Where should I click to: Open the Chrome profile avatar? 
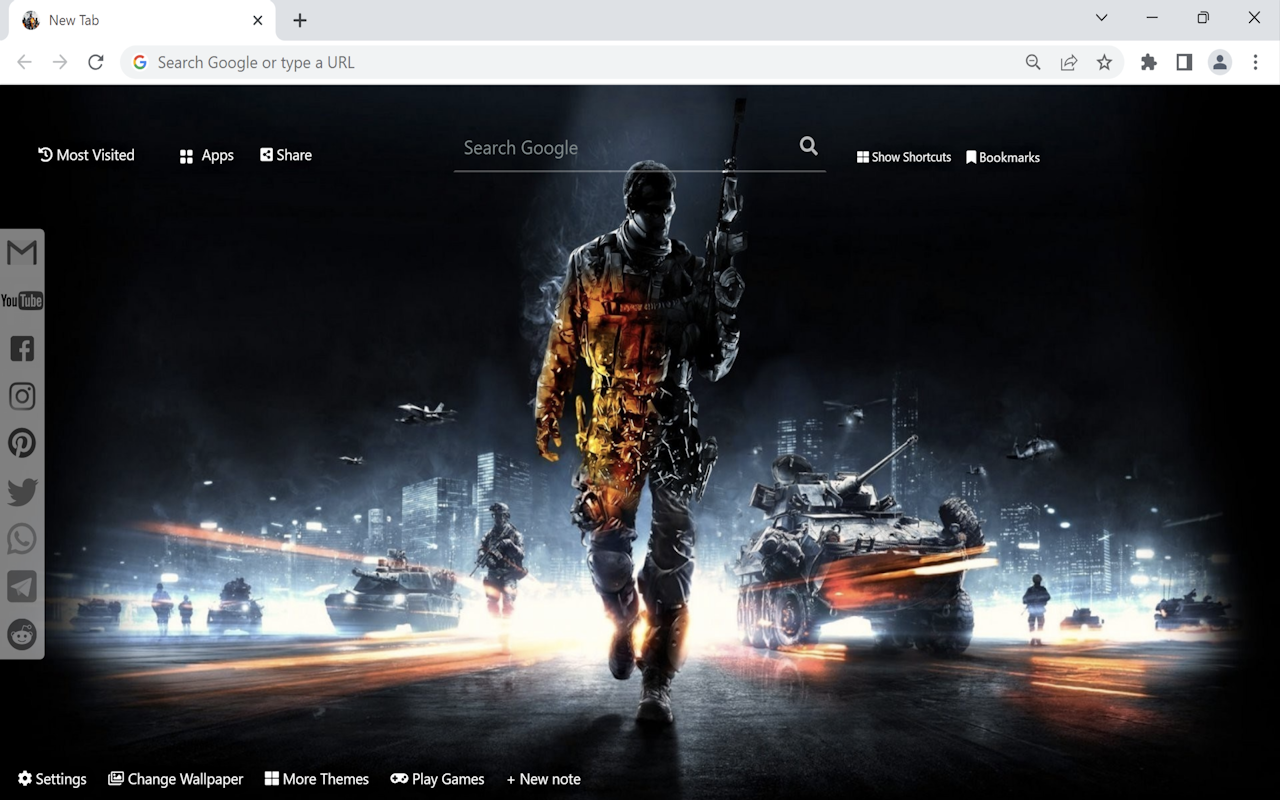(x=1220, y=63)
